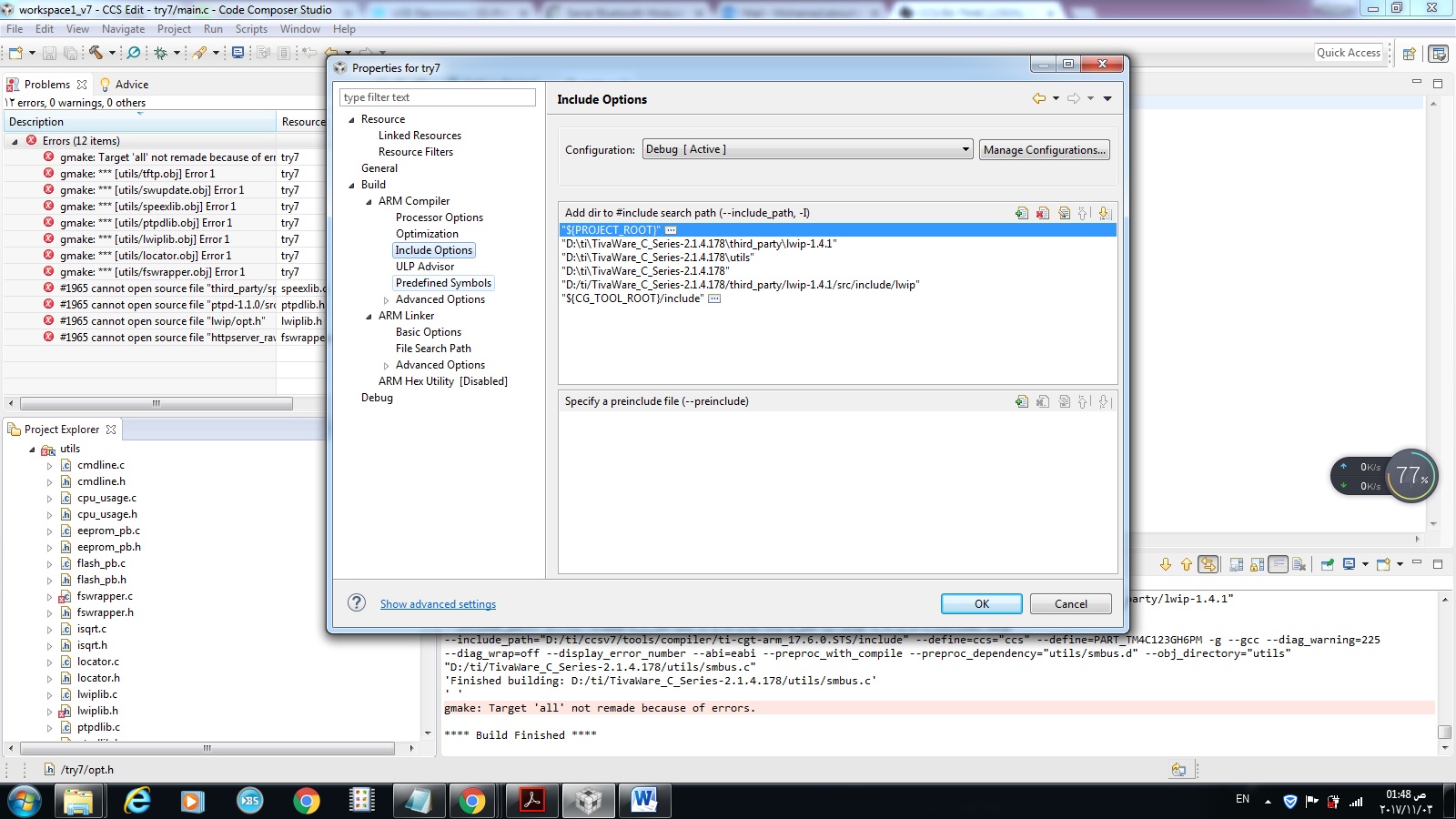Open the console terminal toolbar icon
Screen dimensions: 1456x819
[x=238, y=53]
